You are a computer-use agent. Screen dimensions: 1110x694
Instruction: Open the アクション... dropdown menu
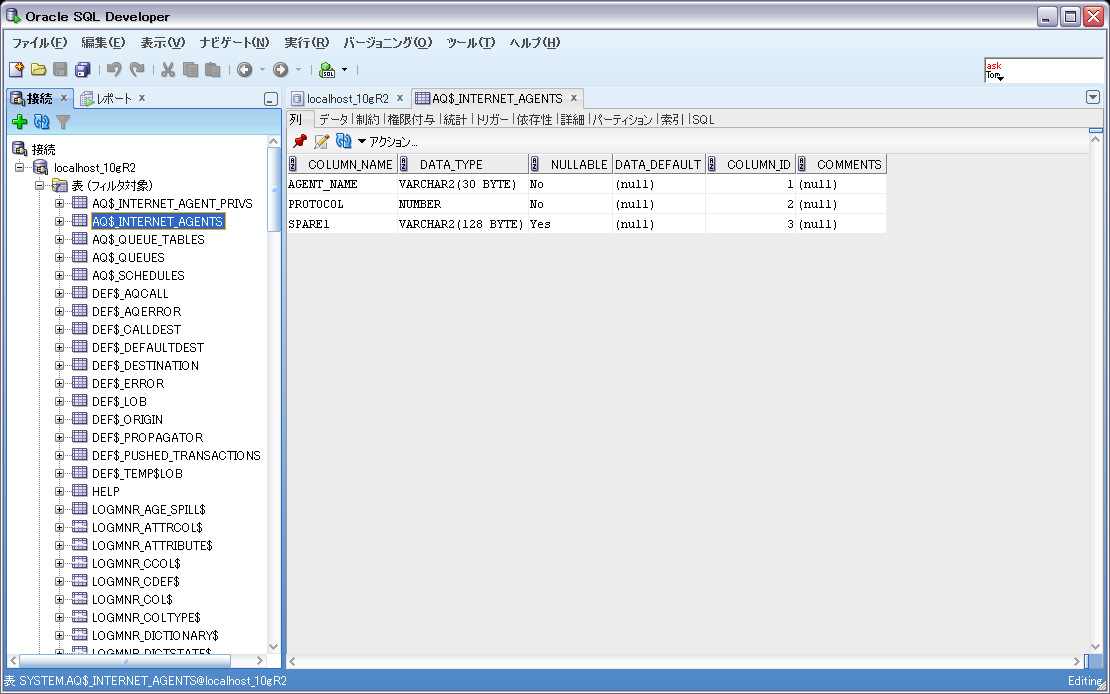click(388, 142)
